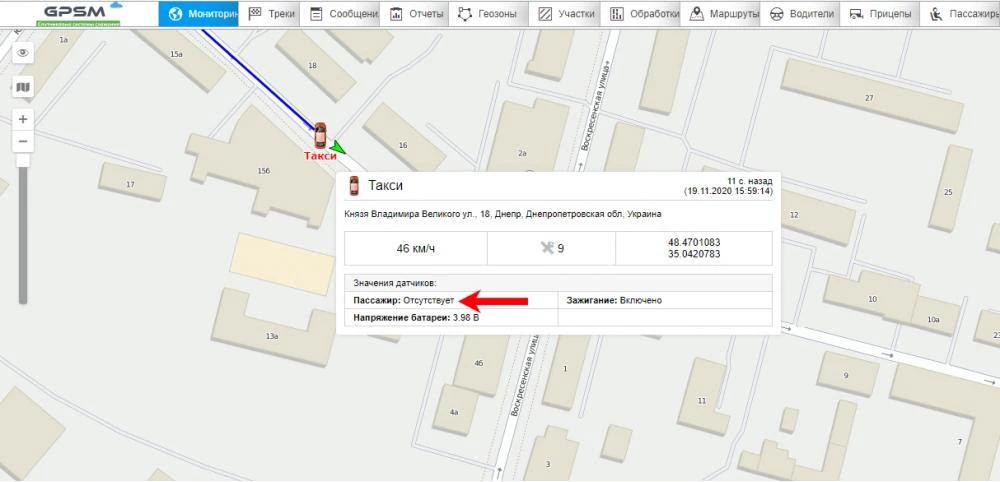1000x482 pixels.
Task: Click building 13а on the map
Action: pos(272,335)
